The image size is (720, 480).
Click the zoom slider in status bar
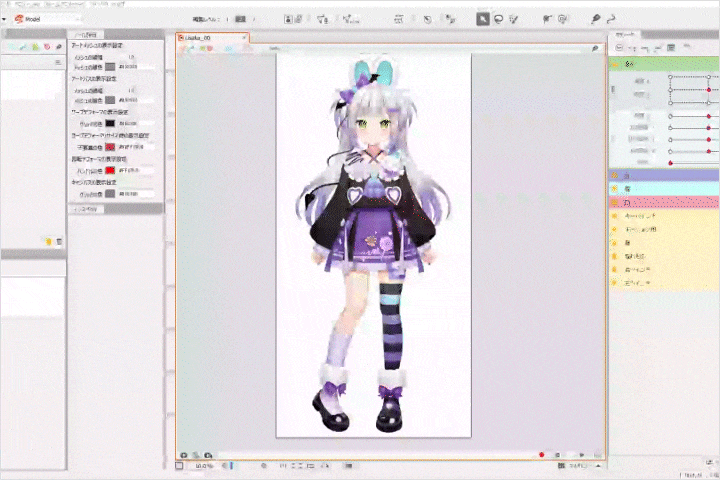pos(231,466)
